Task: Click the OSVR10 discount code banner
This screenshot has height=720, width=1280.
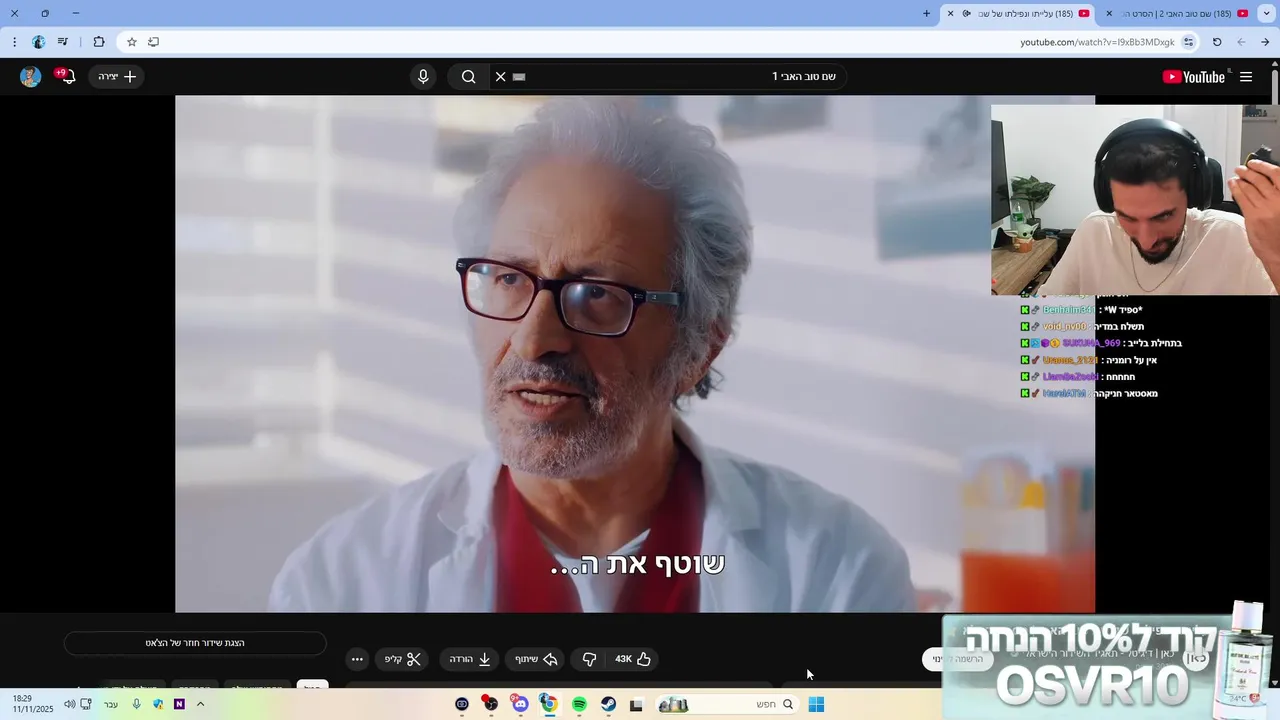Action: [x=1110, y=665]
